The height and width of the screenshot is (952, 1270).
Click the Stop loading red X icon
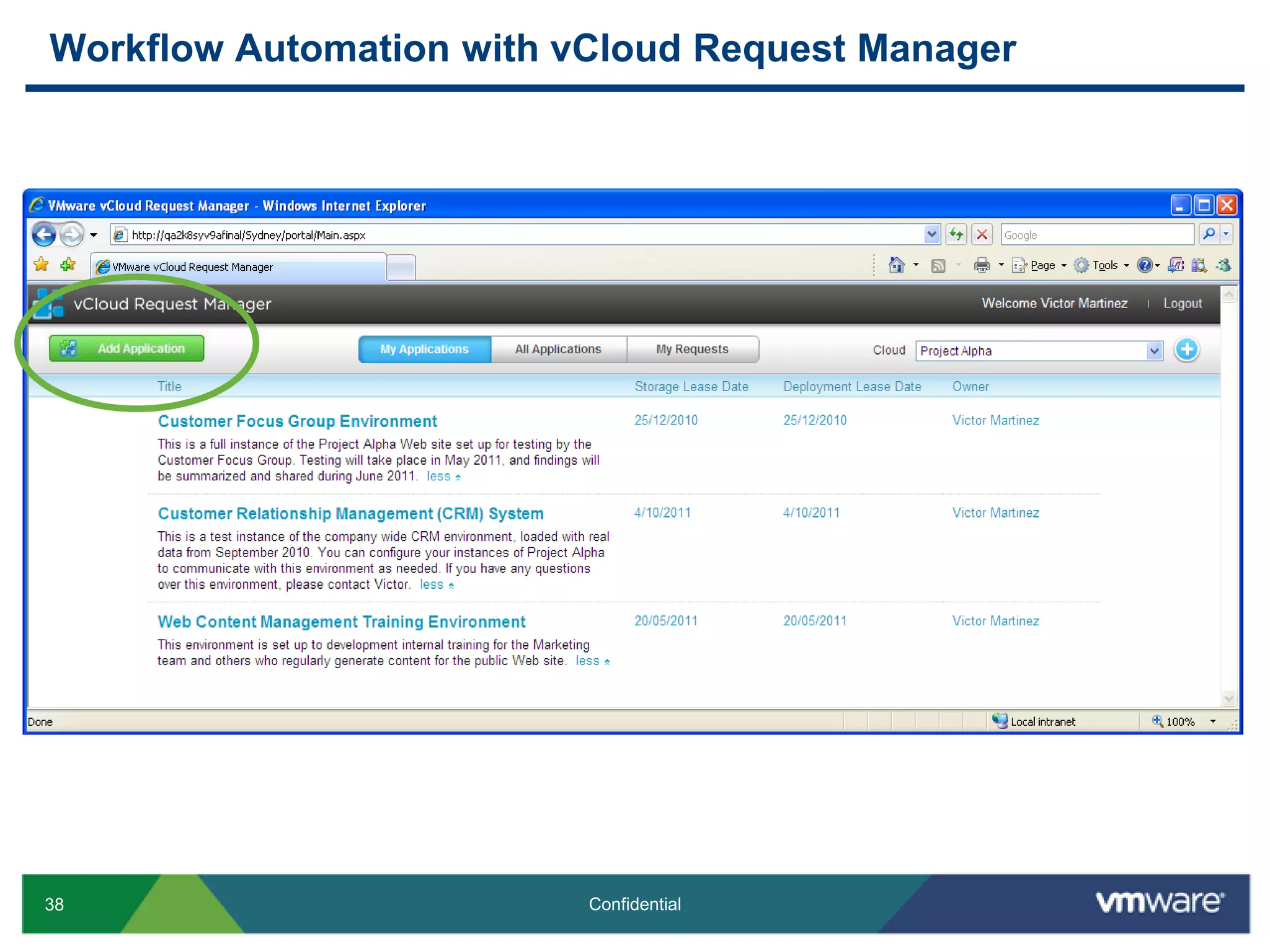[x=982, y=234]
